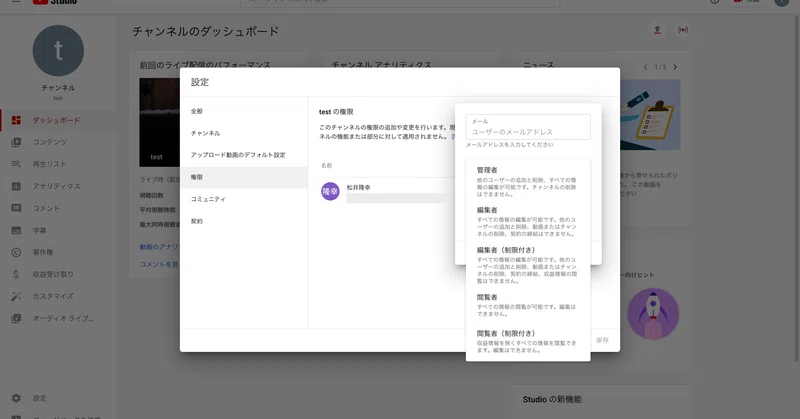Click the Settings gear icon in sidebar
This screenshot has width=800, height=419.
(x=16, y=398)
